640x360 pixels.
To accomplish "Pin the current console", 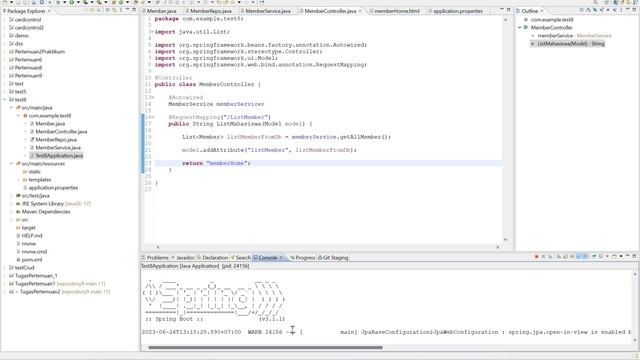I will tap(594, 257).
